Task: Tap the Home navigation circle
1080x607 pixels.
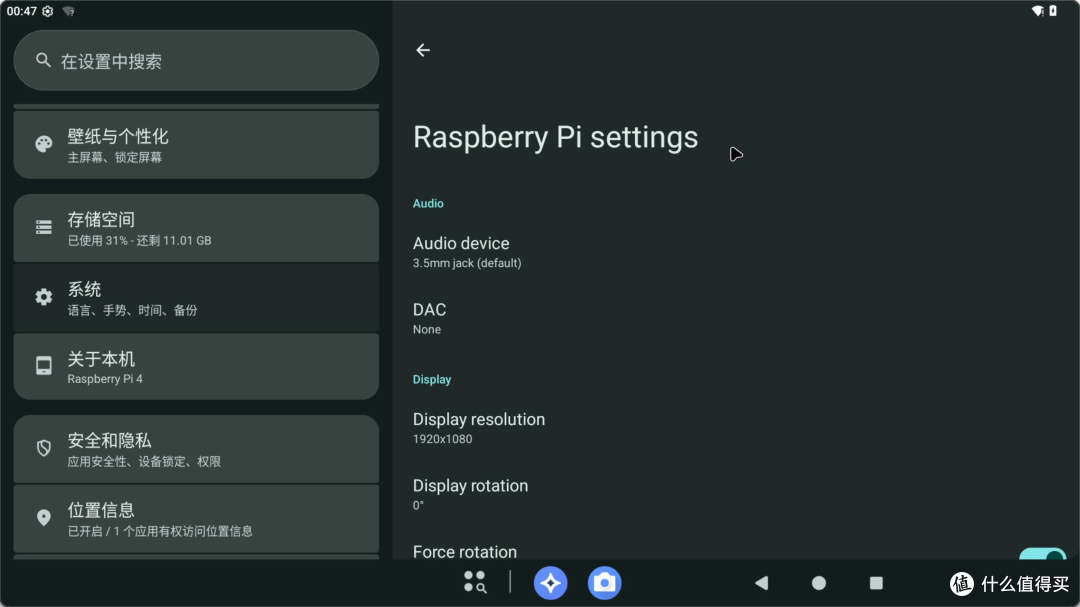Action: click(x=818, y=583)
